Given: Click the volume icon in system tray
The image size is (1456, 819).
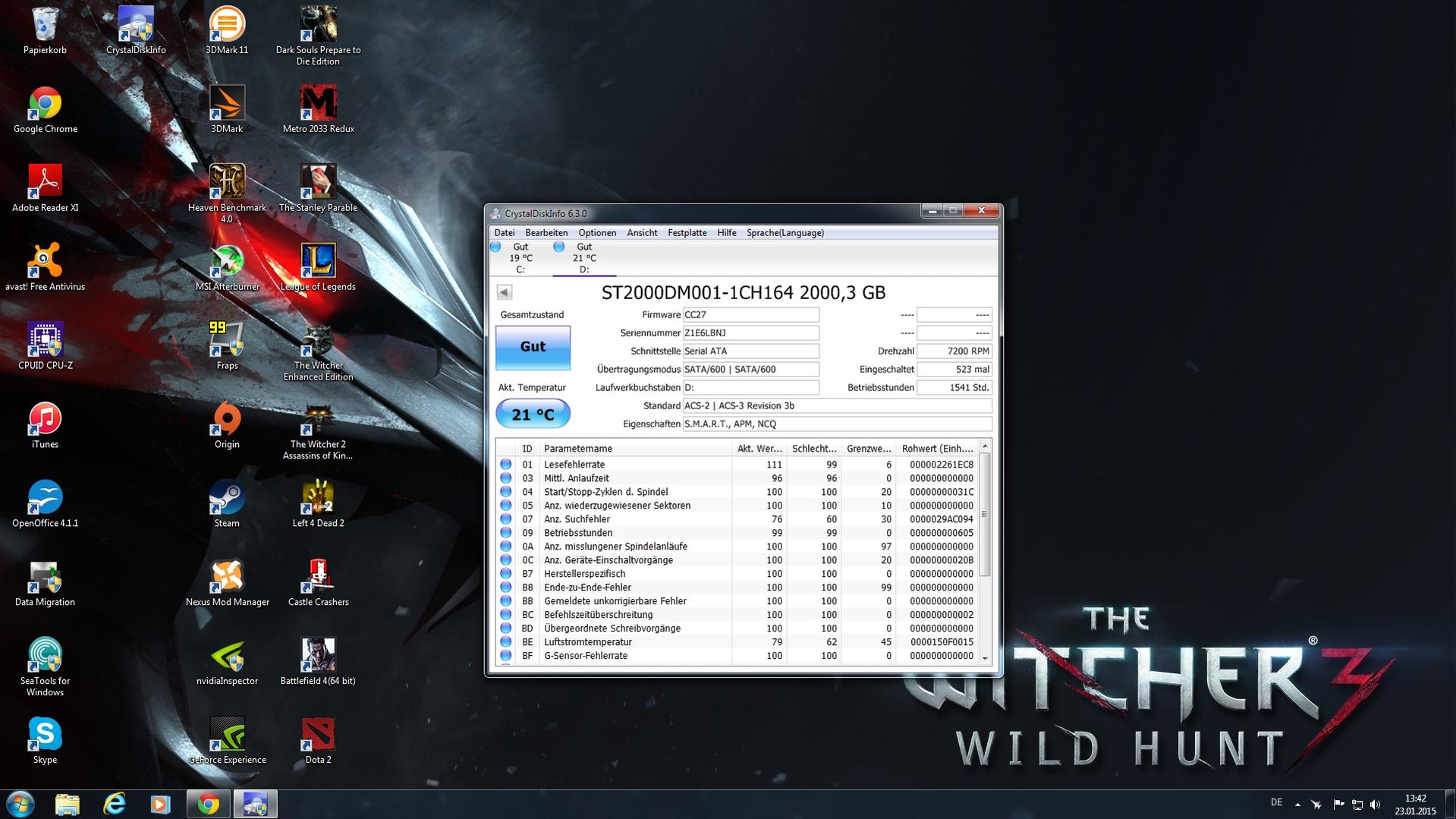Looking at the screenshot, I should point(1376,804).
